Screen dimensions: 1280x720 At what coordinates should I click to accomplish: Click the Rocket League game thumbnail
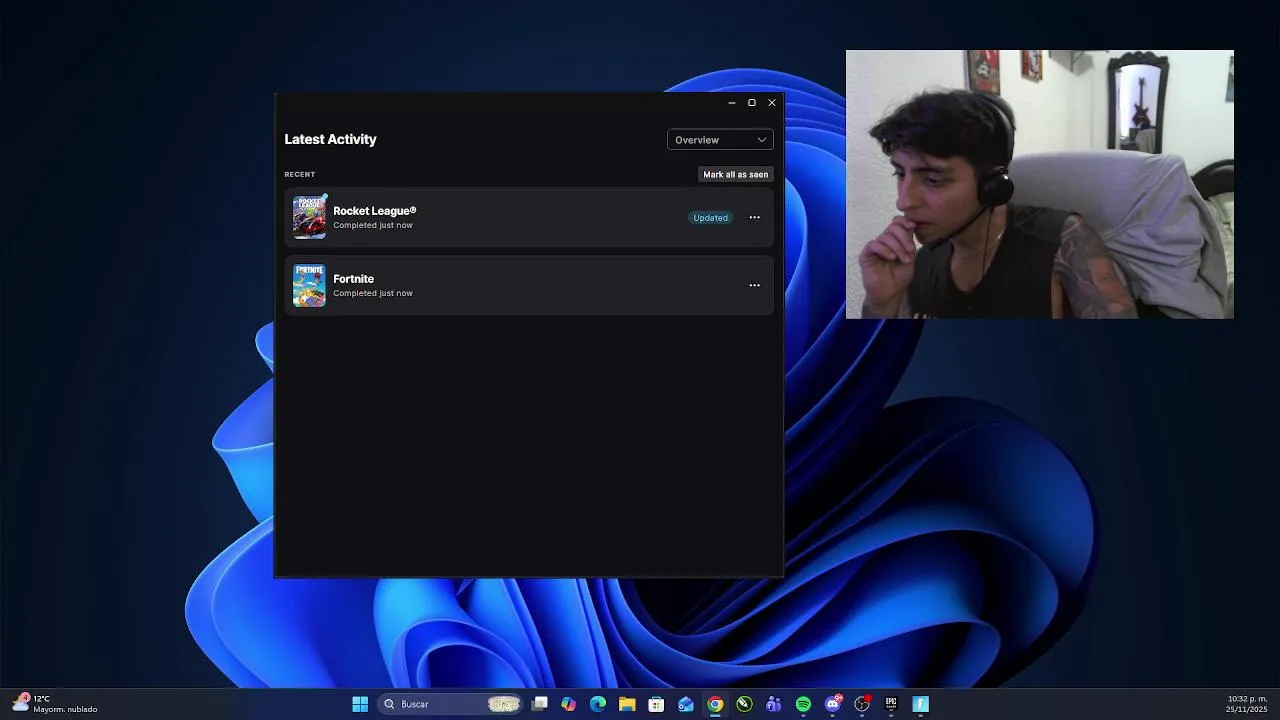[309, 217]
